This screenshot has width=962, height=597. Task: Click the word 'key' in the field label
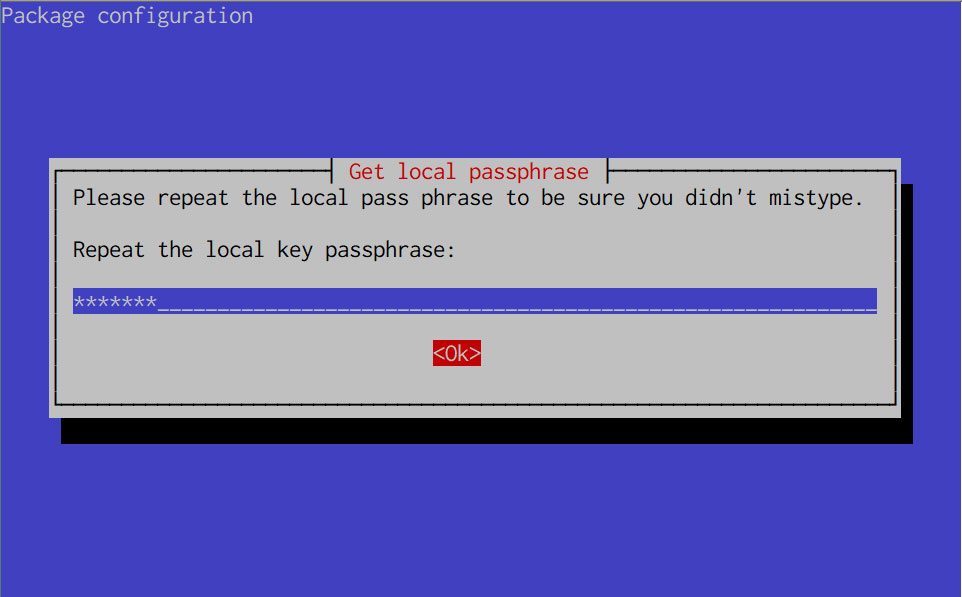tap(294, 250)
